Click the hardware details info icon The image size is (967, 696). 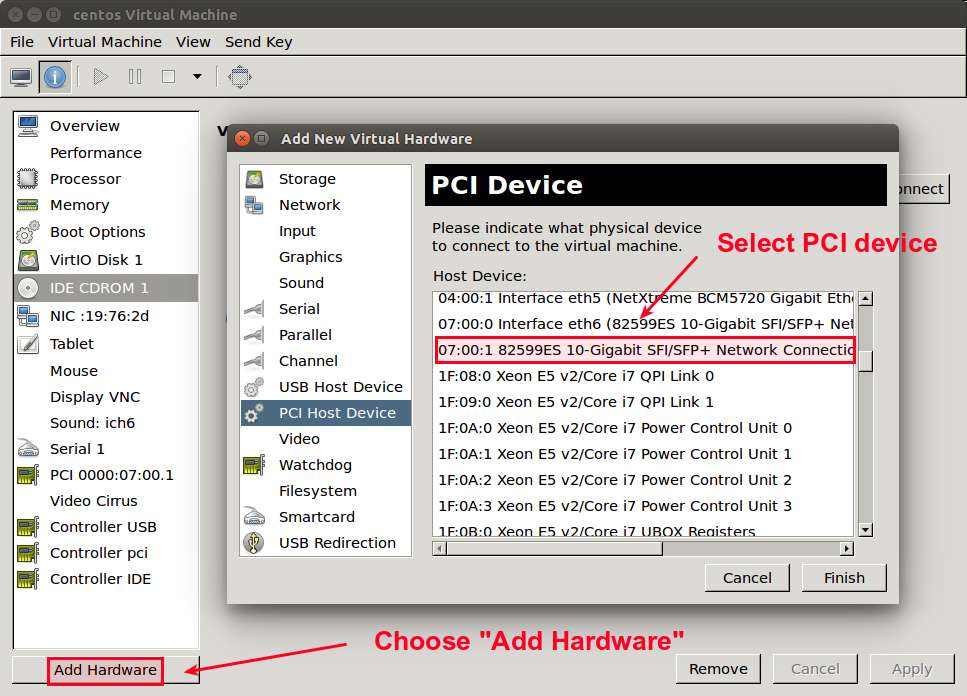55,77
